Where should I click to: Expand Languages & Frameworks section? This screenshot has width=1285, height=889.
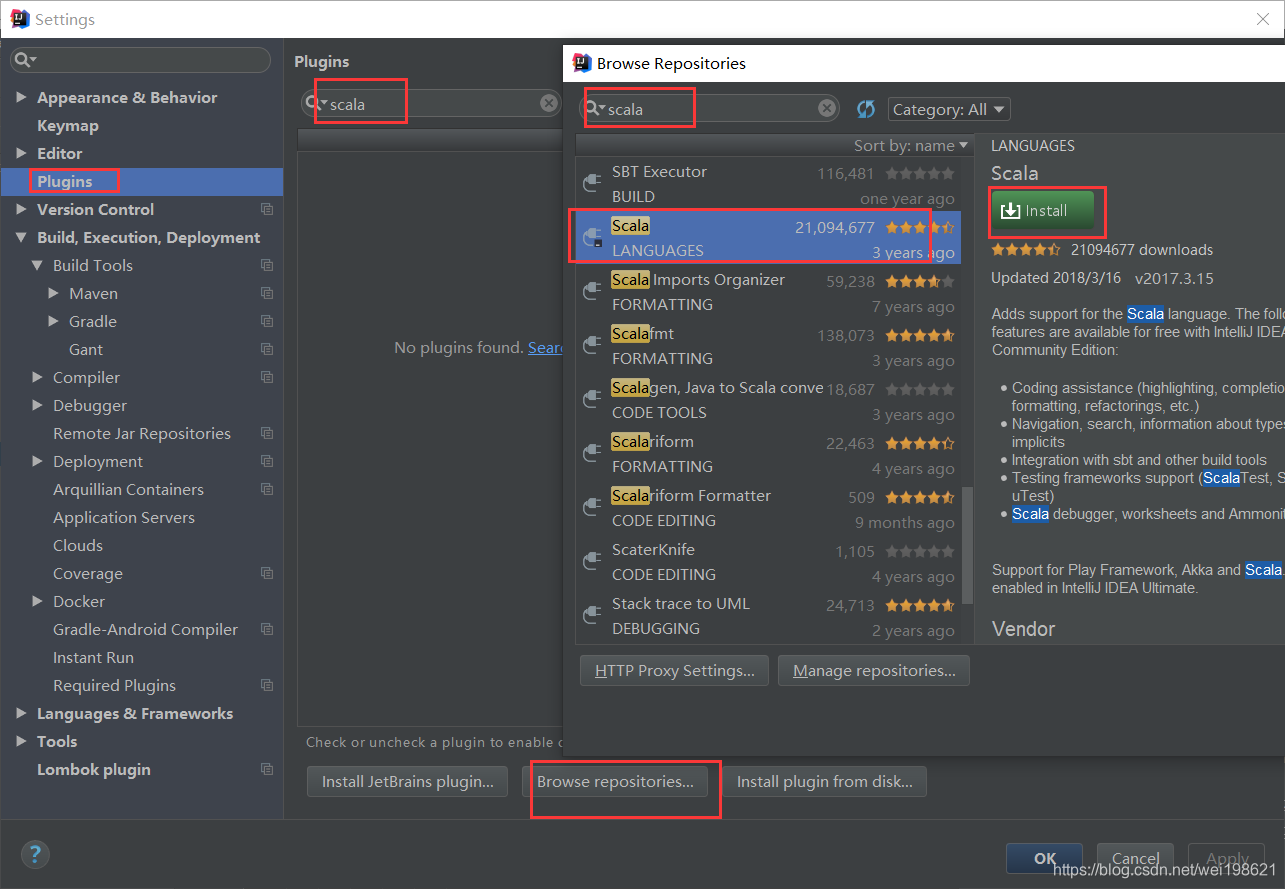(21, 713)
